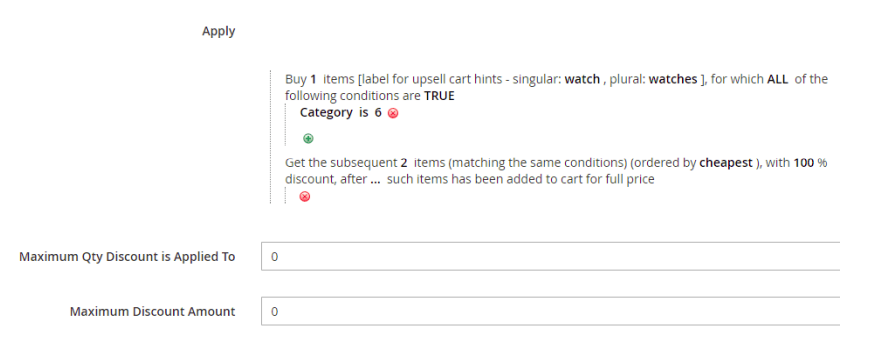Screen dimensions: 876x360
Task: Delete the Buy/Get rule with red X
Action: (304, 196)
